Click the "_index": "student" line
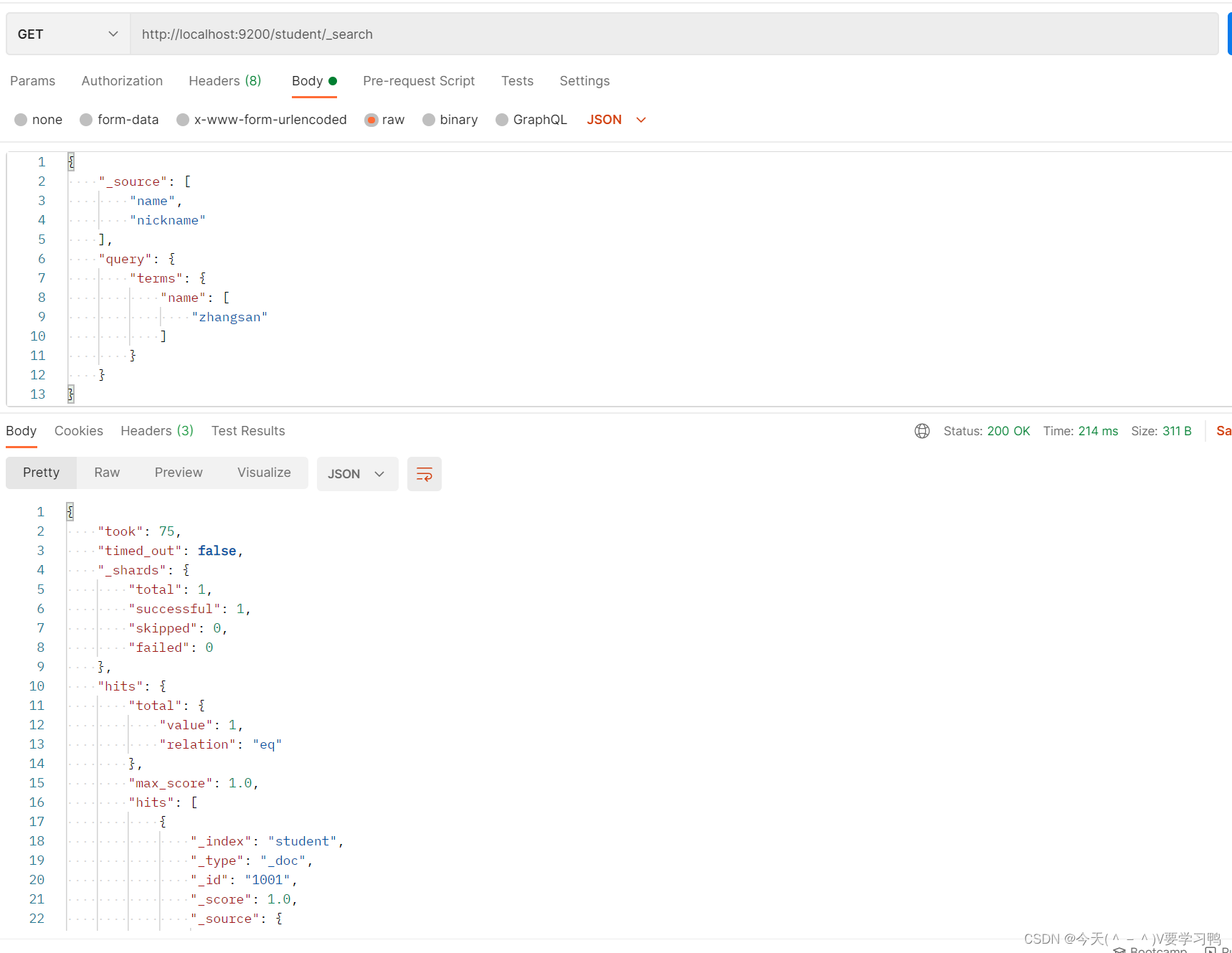The width and height of the screenshot is (1232, 953). pos(267,841)
